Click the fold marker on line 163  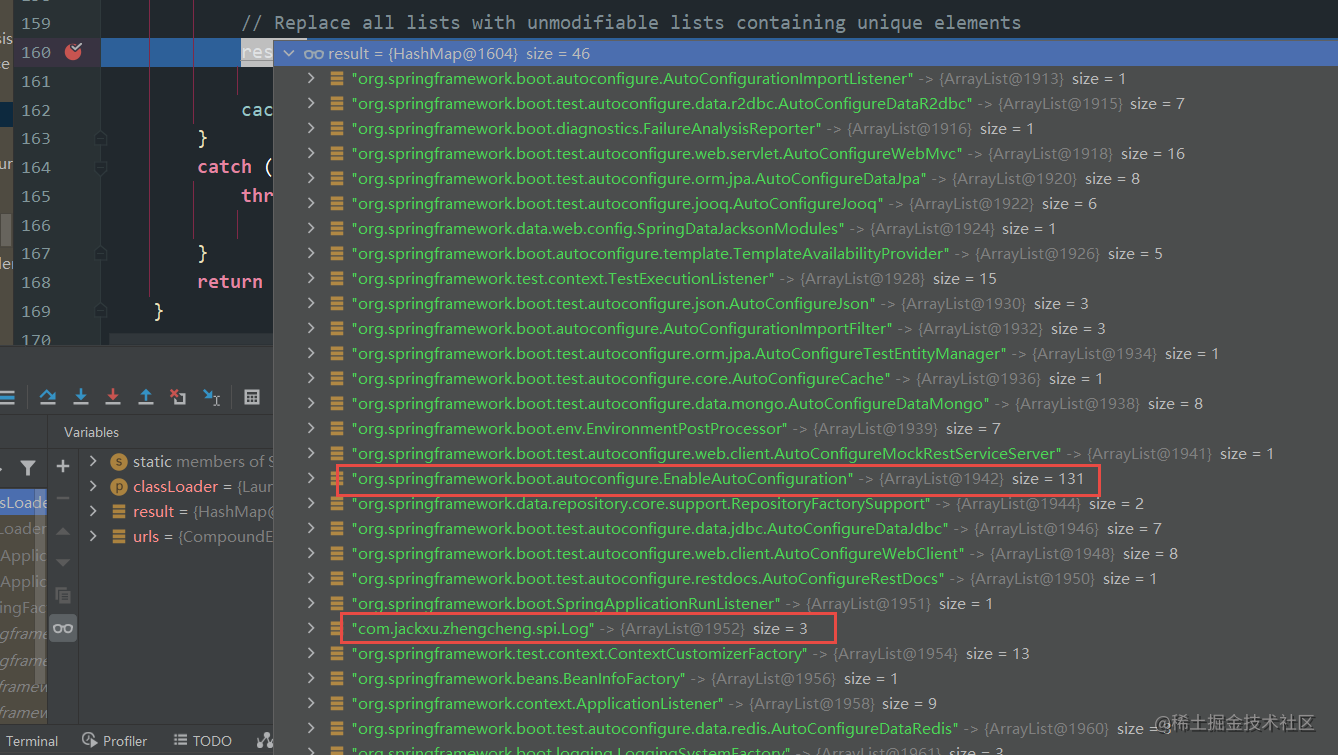(100, 138)
